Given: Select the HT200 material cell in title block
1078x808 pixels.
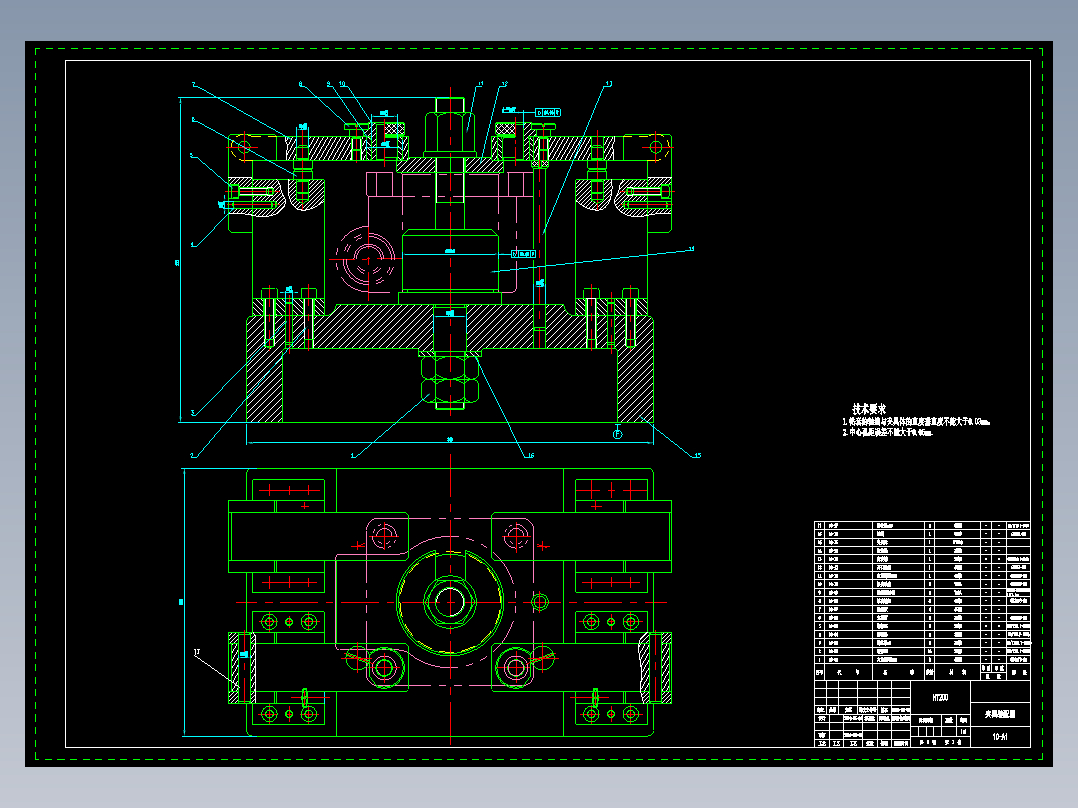Looking at the screenshot, I should point(940,698).
